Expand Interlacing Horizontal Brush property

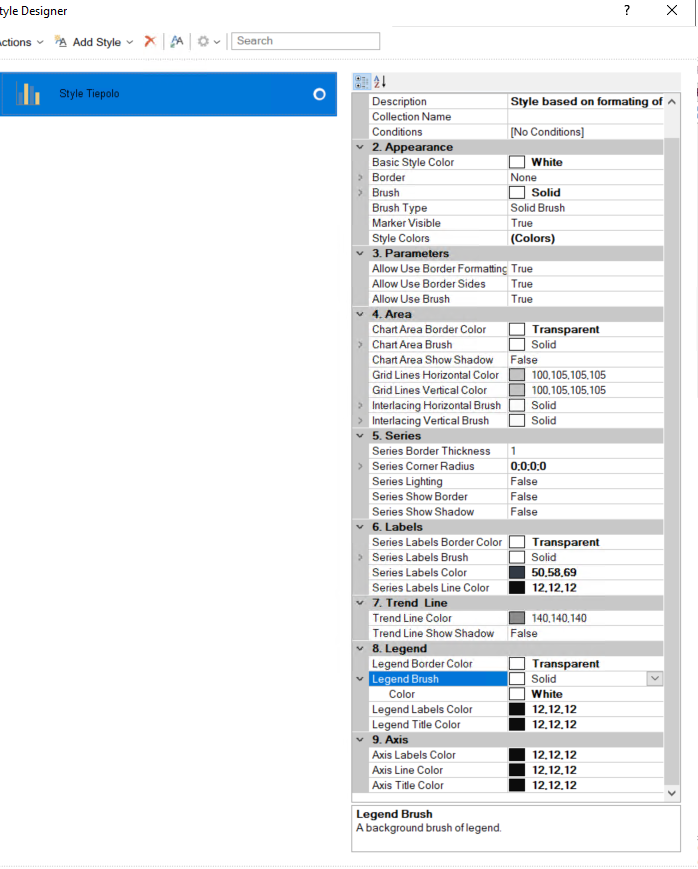click(x=360, y=406)
